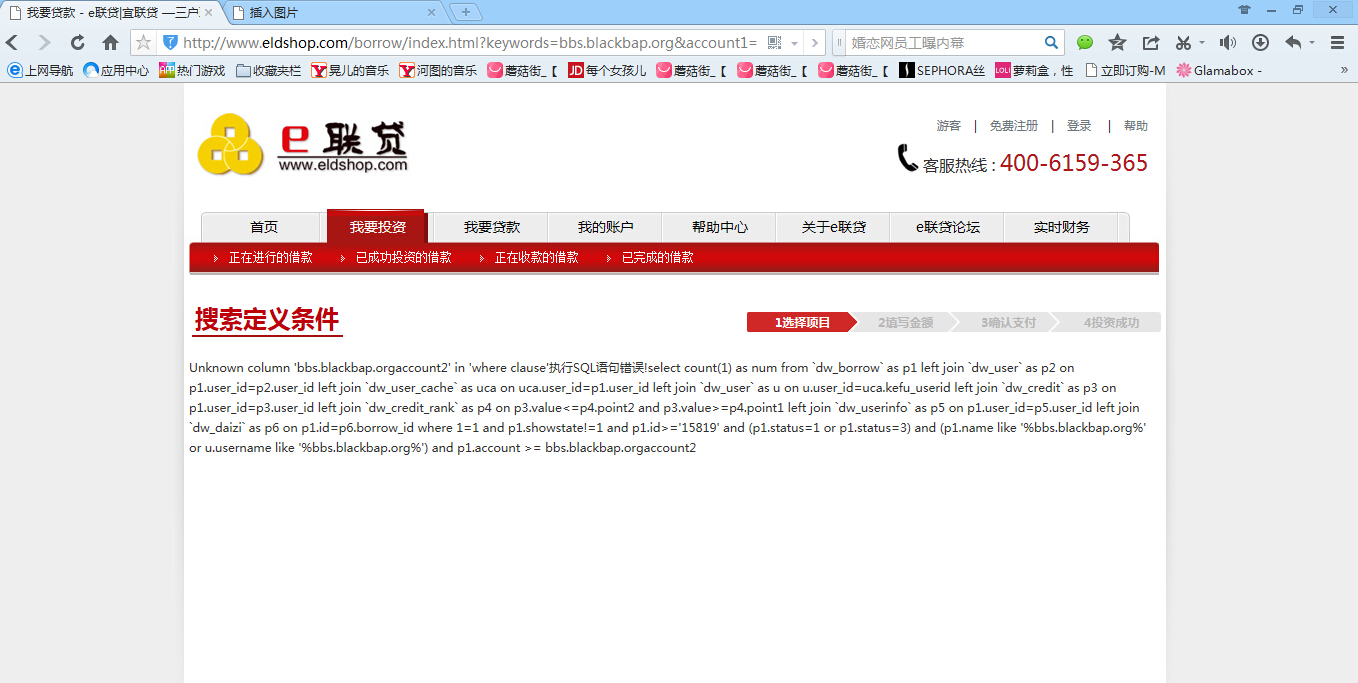The height and width of the screenshot is (683, 1358).
Task: Select the 我要投资 navigation tab
Action: 377,227
